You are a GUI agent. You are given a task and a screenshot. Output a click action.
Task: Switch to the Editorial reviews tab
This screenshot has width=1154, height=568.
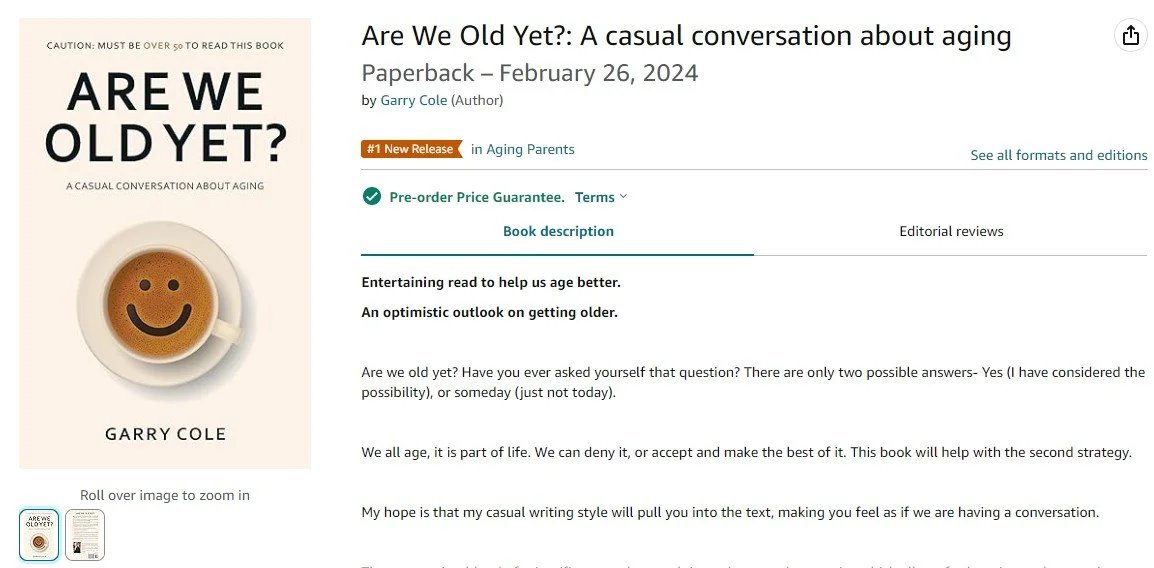point(951,231)
